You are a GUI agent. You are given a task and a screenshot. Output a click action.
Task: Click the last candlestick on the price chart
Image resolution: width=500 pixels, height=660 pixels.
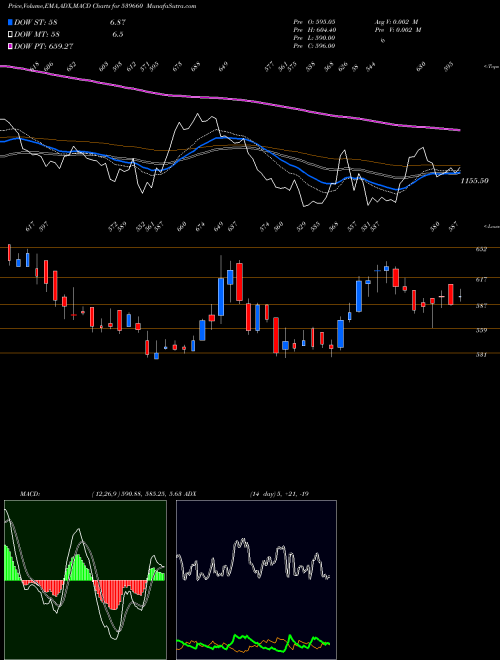click(460, 295)
